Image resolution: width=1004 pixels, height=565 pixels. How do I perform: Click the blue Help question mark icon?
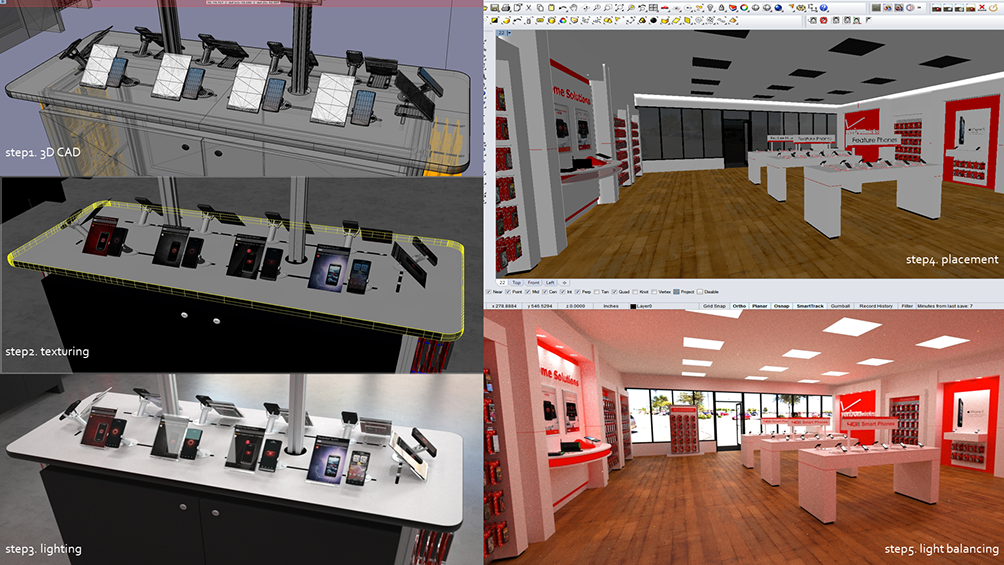[x=823, y=8]
